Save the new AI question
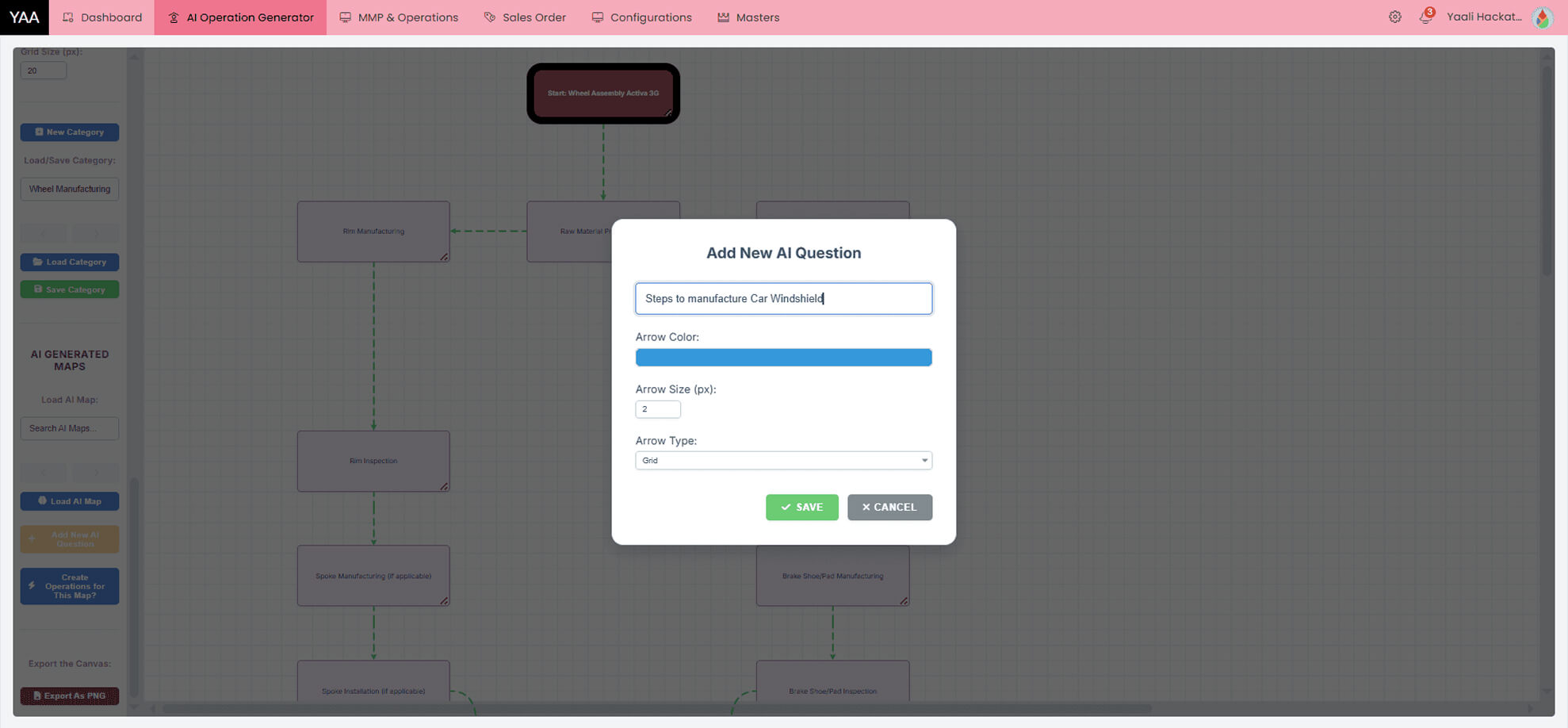This screenshot has width=1568, height=728. tap(801, 508)
